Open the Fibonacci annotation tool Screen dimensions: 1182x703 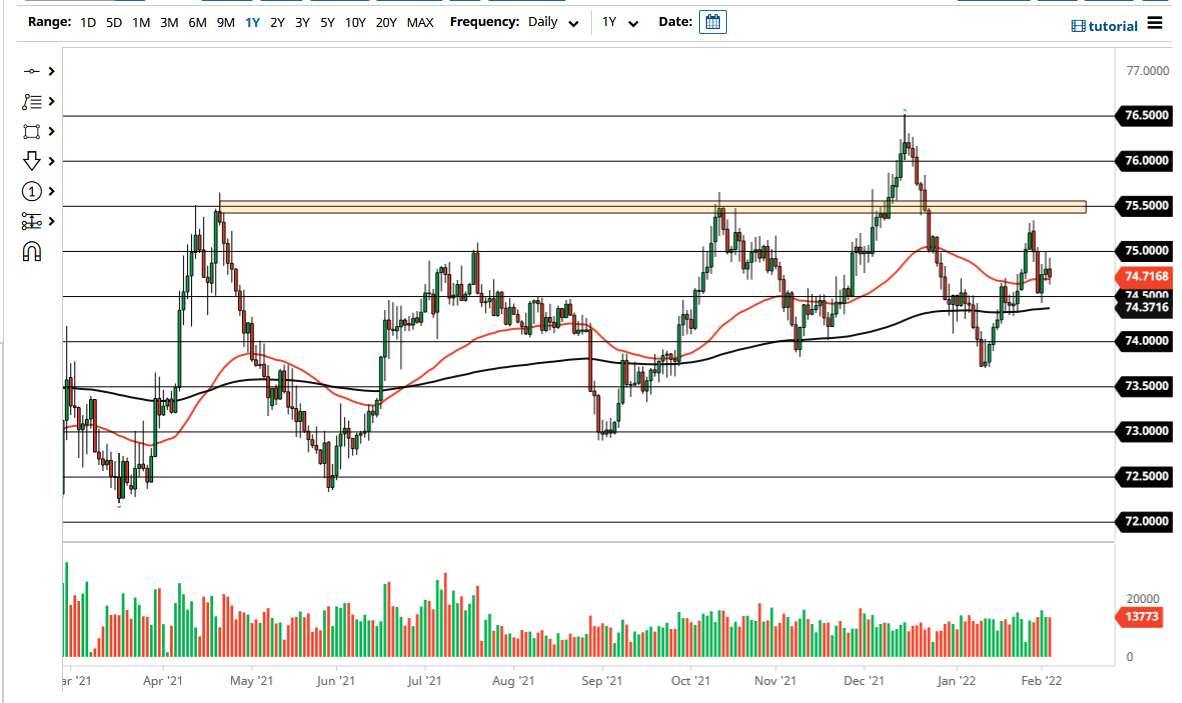point(30,101)
